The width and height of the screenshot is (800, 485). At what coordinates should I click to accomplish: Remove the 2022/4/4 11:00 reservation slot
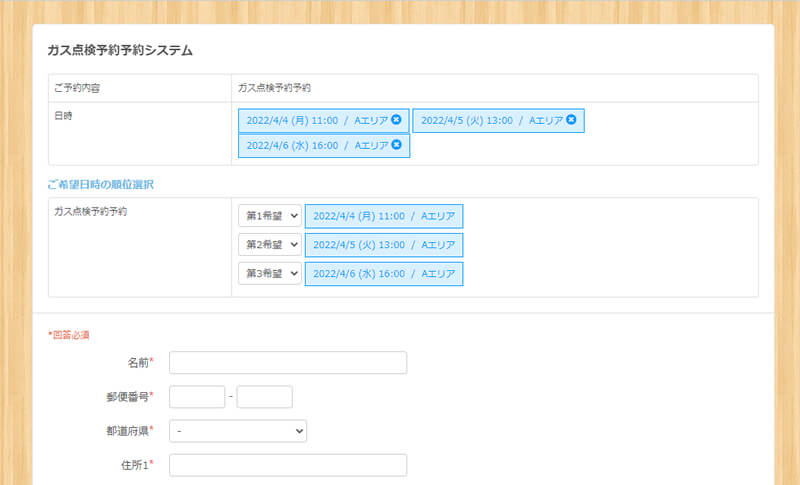397,120
